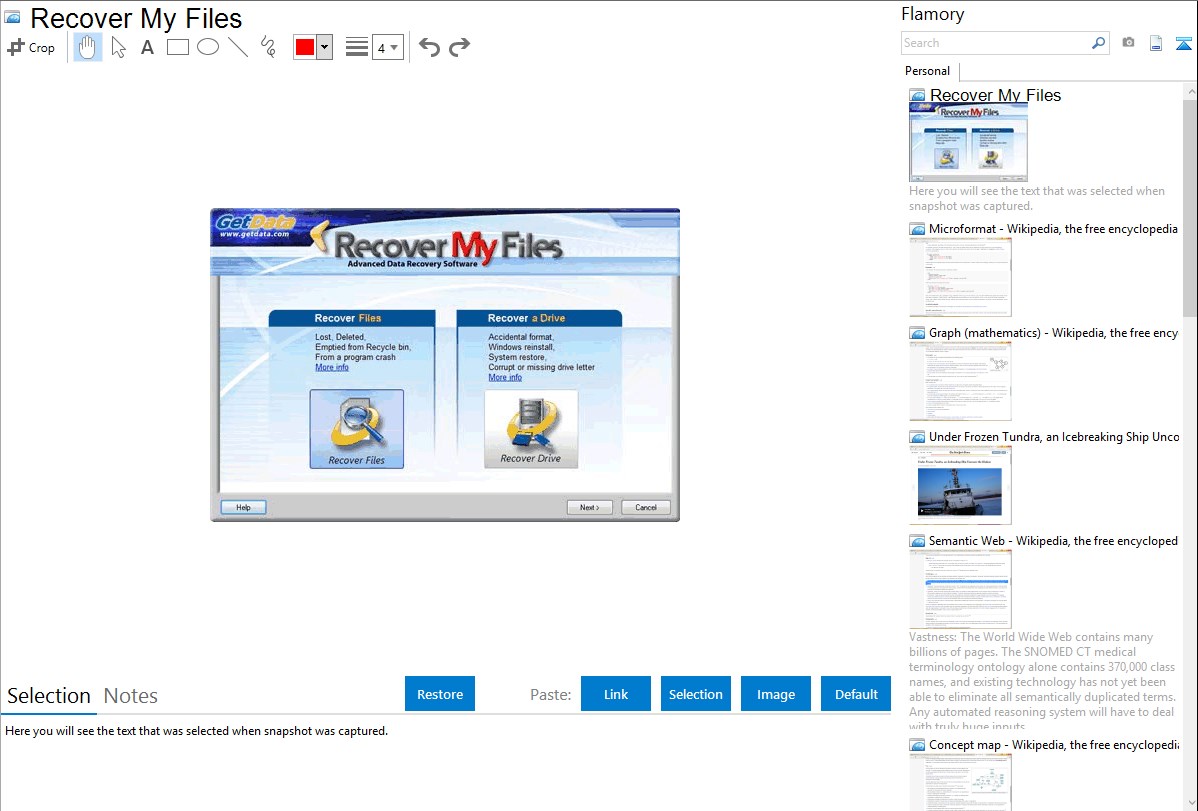1198x811 pixels.
Task: Click the Image paste button
Action: [776, 694]
